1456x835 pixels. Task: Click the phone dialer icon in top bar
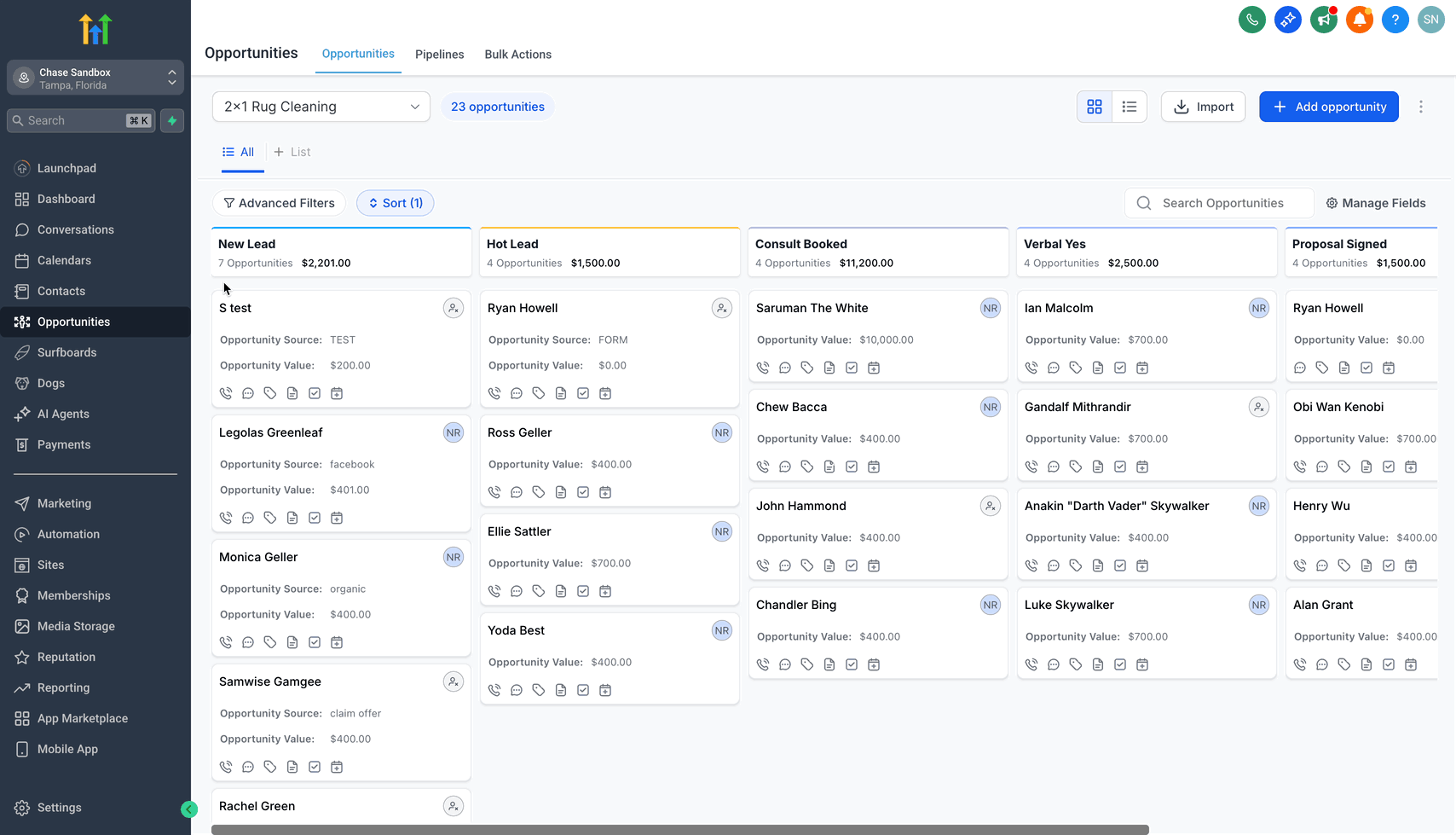(1251, 20)
